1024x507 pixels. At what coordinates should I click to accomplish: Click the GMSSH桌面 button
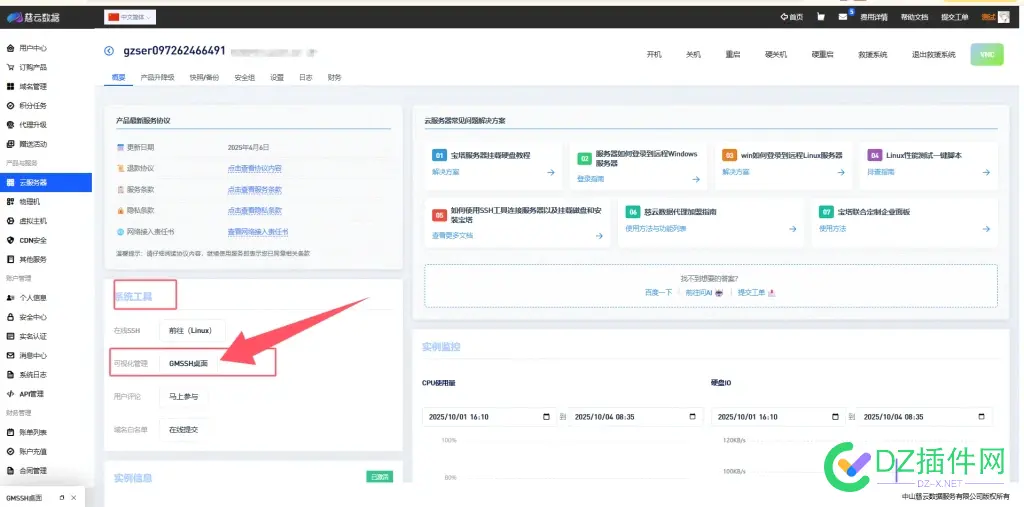[x=188, y=363]
